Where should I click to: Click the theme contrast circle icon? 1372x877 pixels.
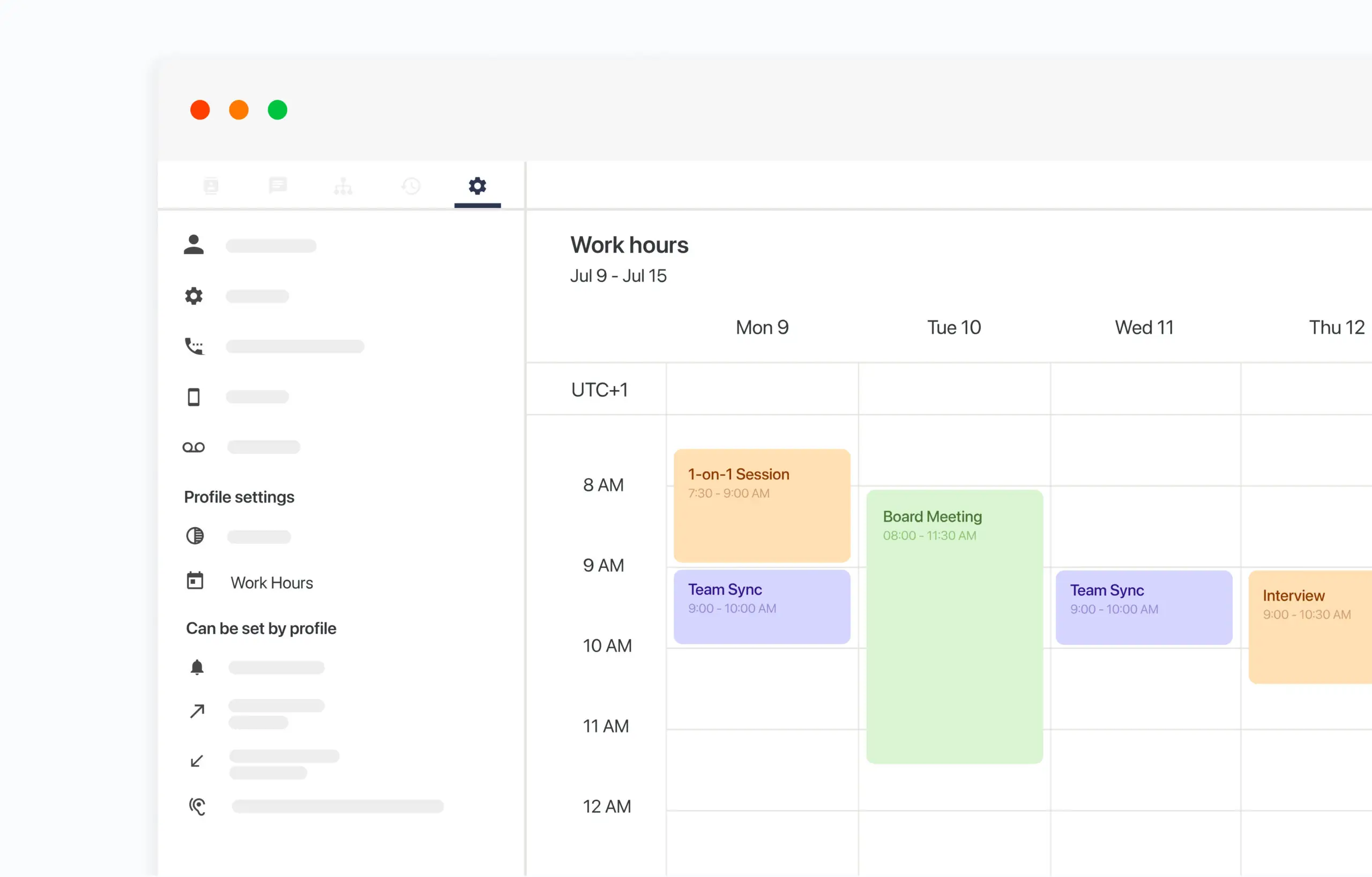tap(195, 536)
